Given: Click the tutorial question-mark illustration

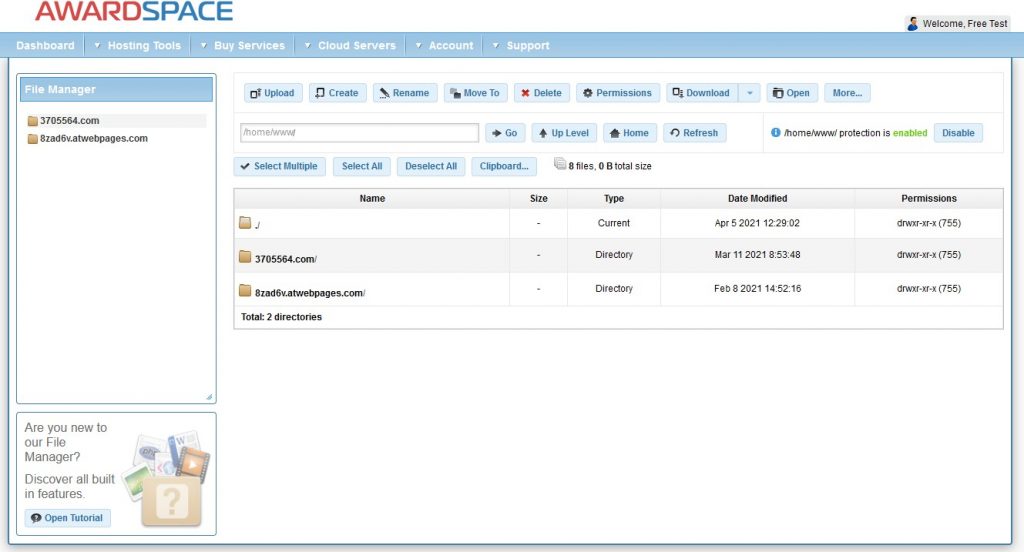Looking at the screenshot, I should click(x=171, y=500).
